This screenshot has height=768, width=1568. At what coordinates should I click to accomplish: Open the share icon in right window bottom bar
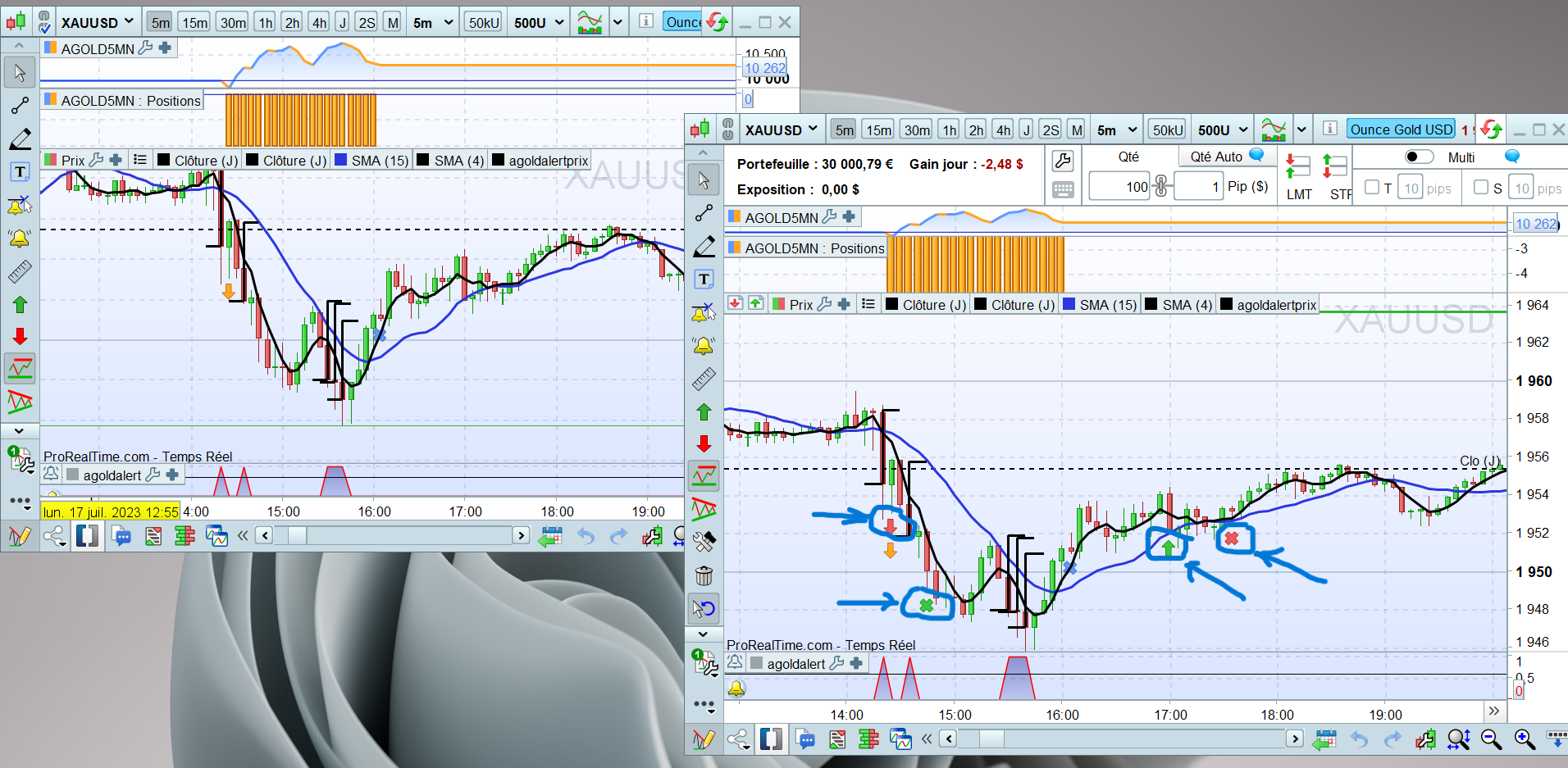pyautogui.click(x=738, y=739)
